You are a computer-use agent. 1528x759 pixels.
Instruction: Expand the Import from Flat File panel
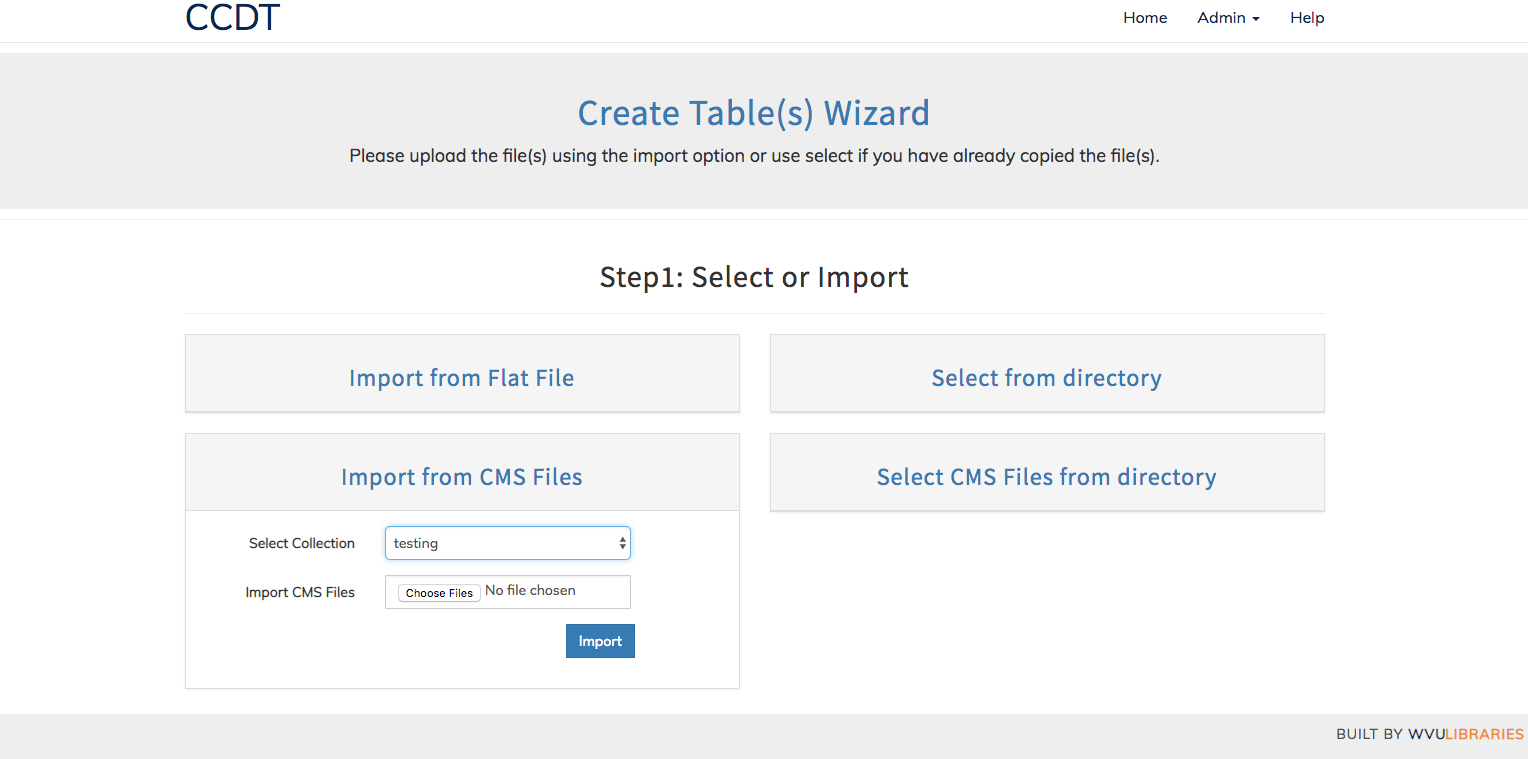461,377
